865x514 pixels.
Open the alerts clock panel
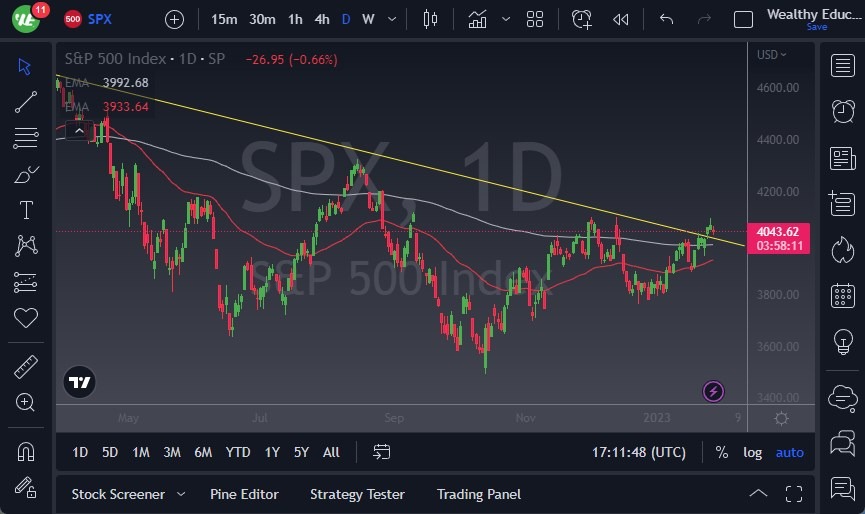[x=842, y=111]
